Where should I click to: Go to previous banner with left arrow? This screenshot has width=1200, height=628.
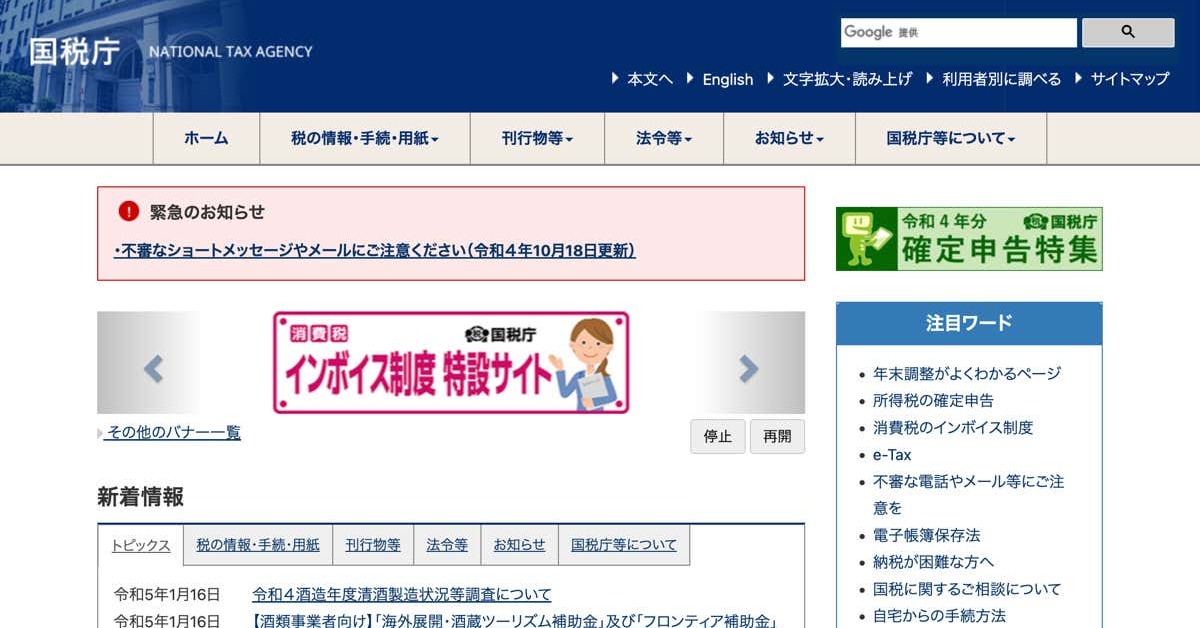pyautogui.click(x=153, y=369)
